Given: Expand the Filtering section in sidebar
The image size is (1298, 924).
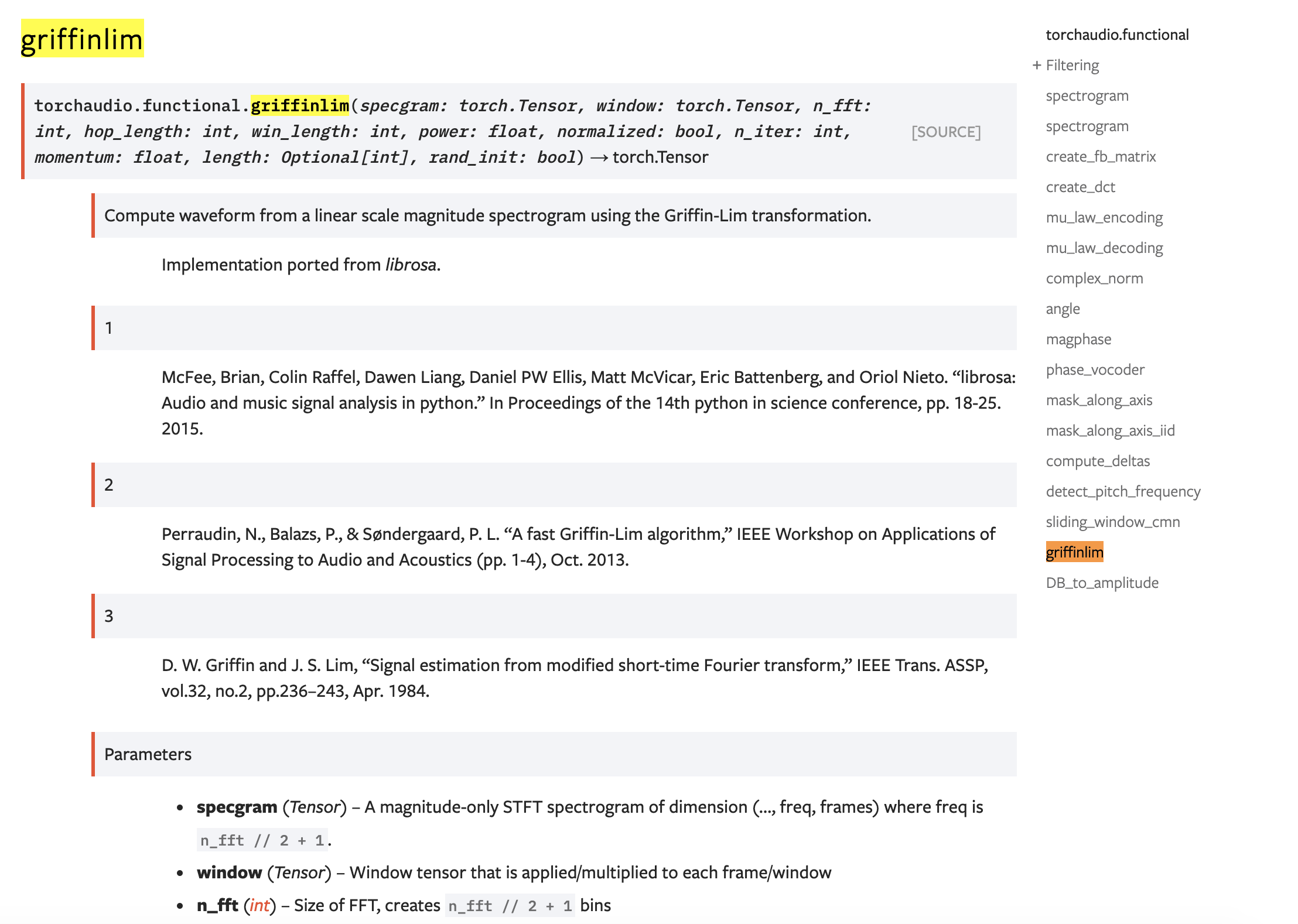Looking at the screenshot, I should [1072, 65].
